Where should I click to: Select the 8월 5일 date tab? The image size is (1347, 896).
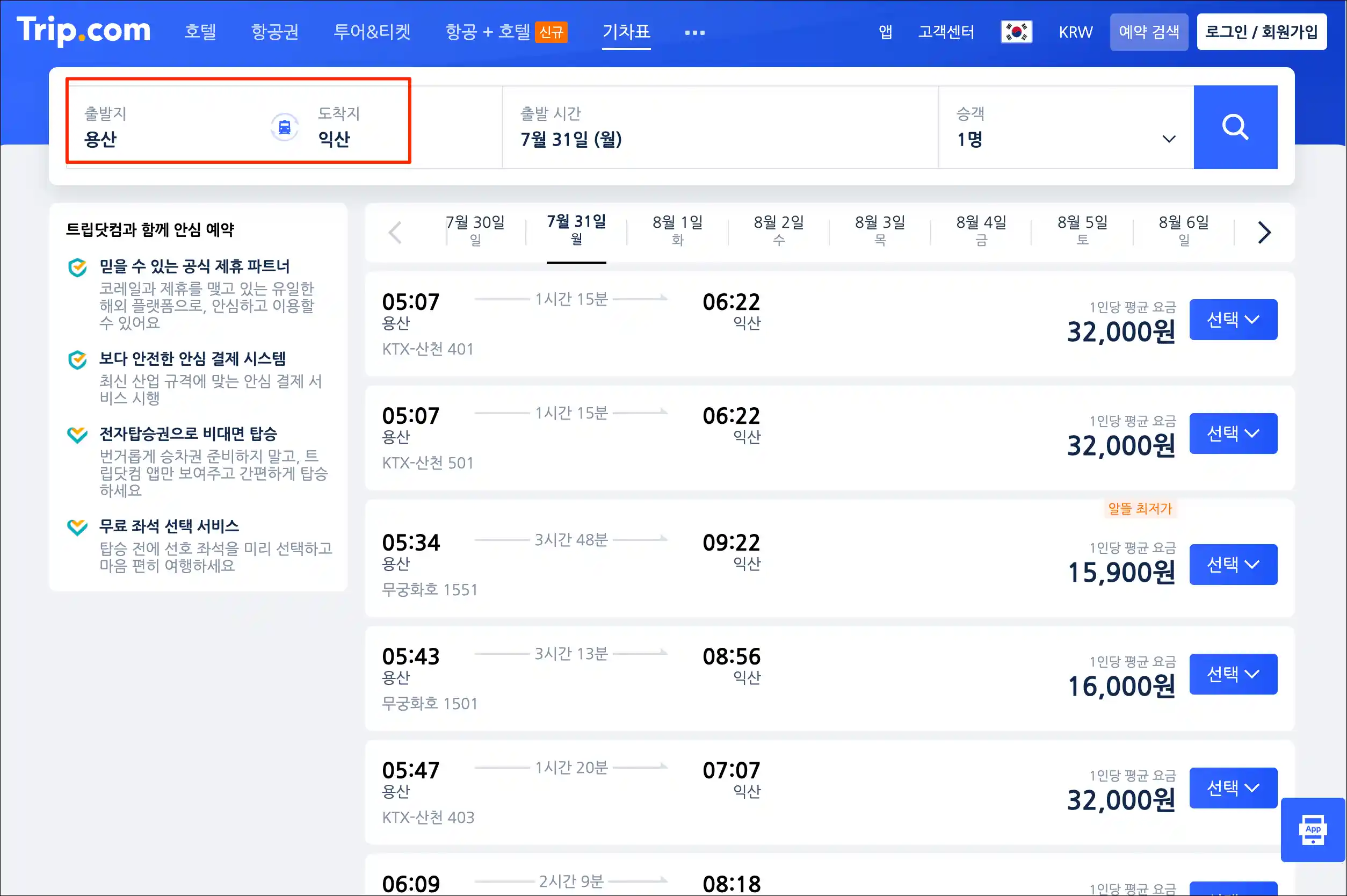[x=1082, y=230]
